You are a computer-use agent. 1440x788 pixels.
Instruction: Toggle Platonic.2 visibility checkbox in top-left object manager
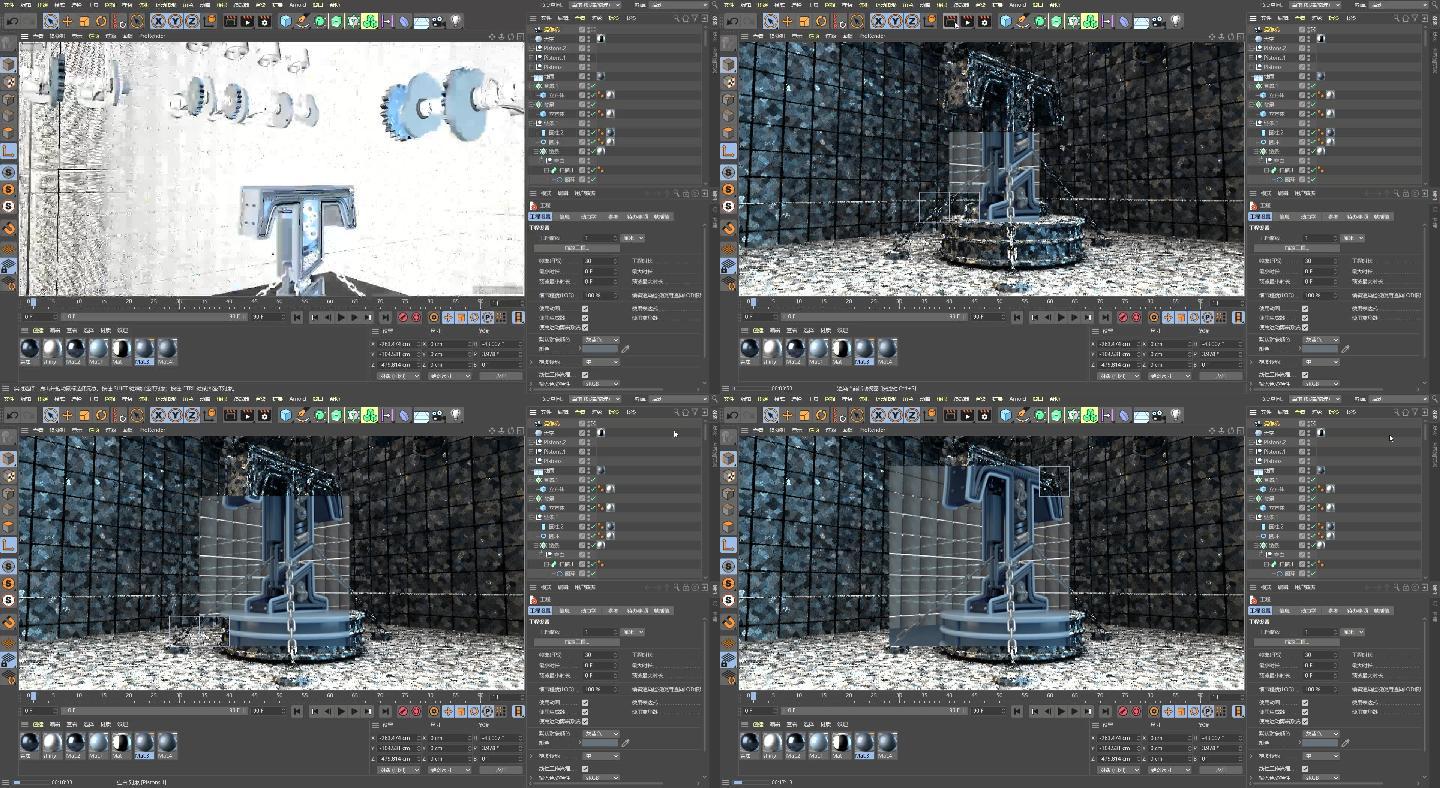point(583,48)
